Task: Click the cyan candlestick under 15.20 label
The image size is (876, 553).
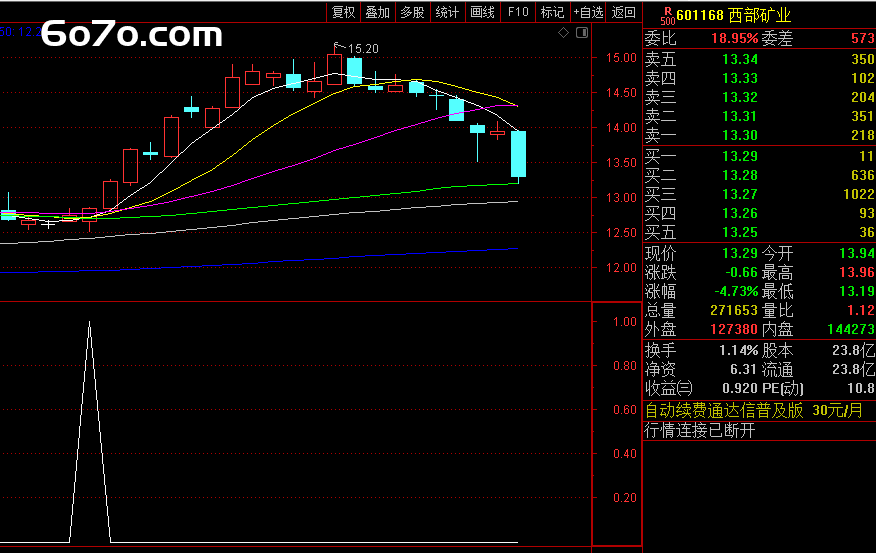Action: [354, 71]
